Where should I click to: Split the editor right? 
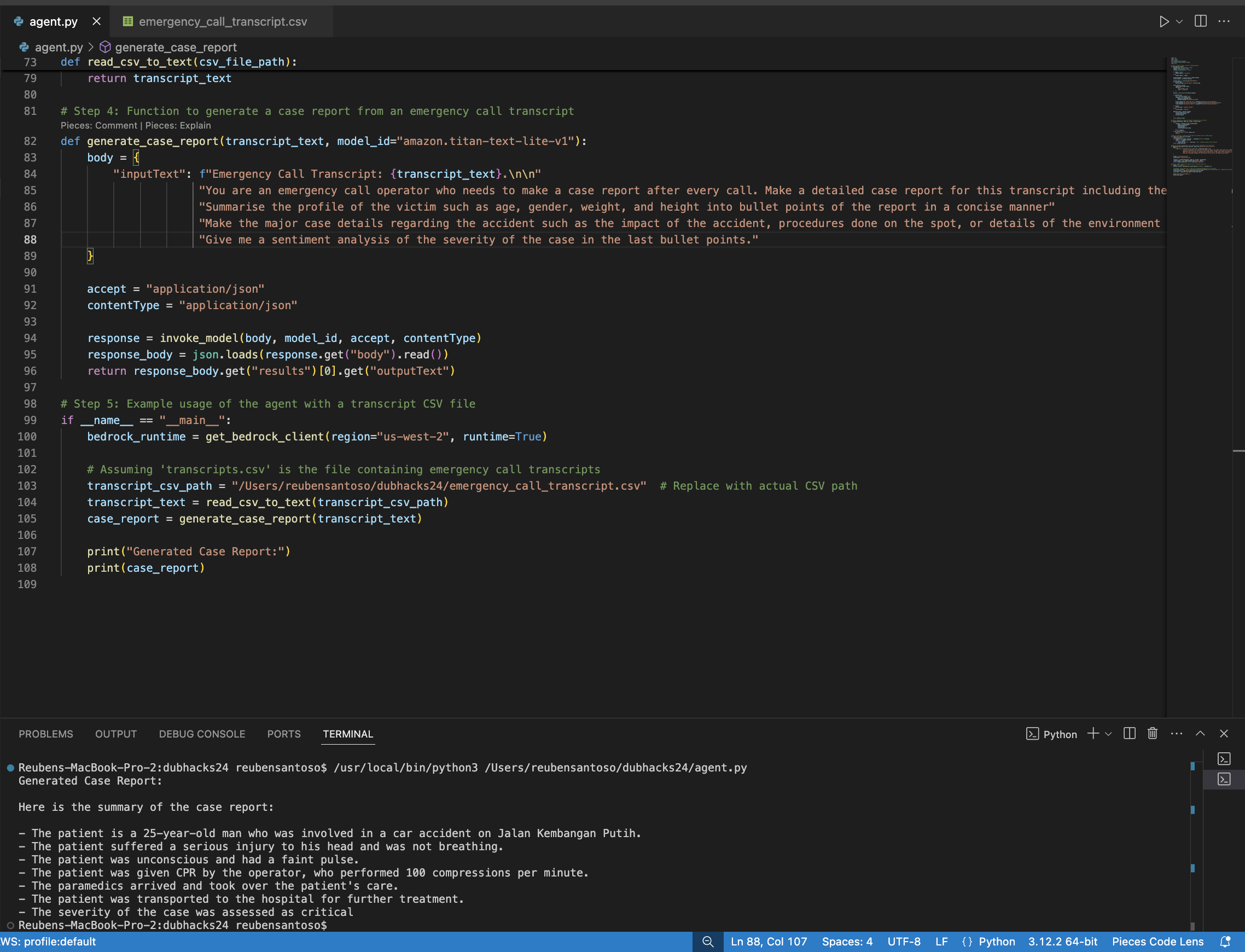(x=1200, y=21)
